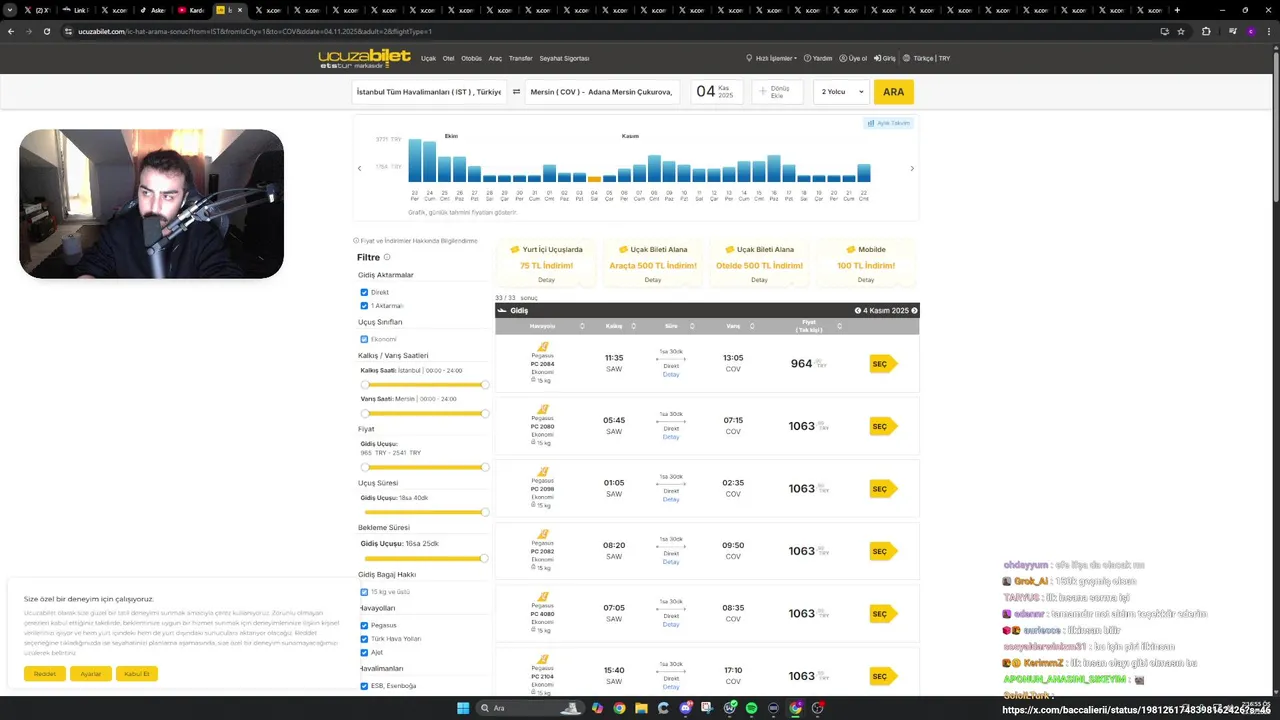
Task: Click Dönüş Ekle to add return
Action: 777,92
